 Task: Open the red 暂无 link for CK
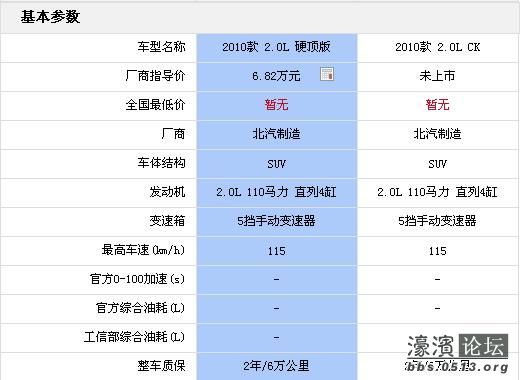click(437, 105)
